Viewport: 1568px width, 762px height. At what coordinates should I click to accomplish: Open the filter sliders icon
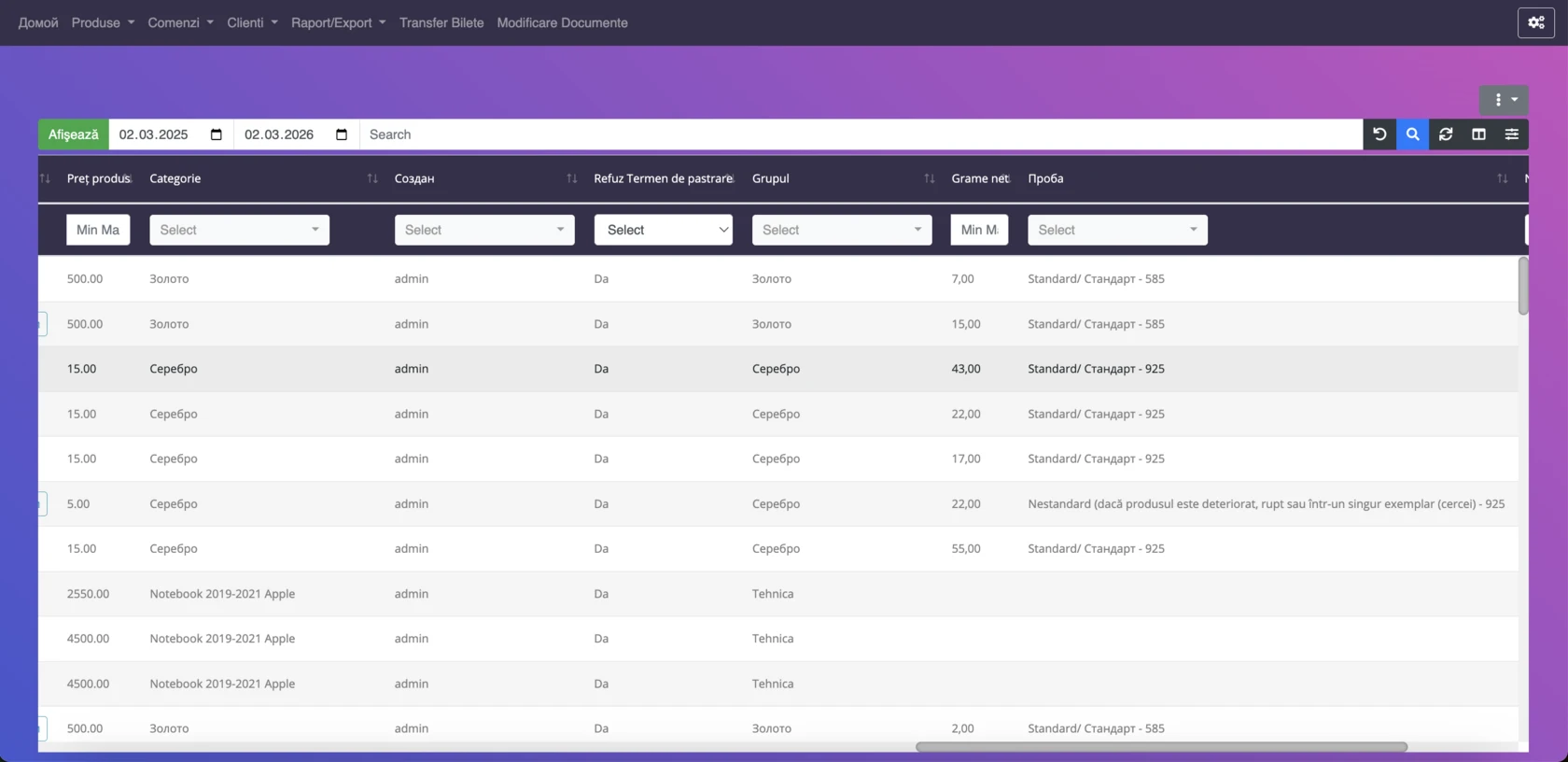tap(1512, 134)
